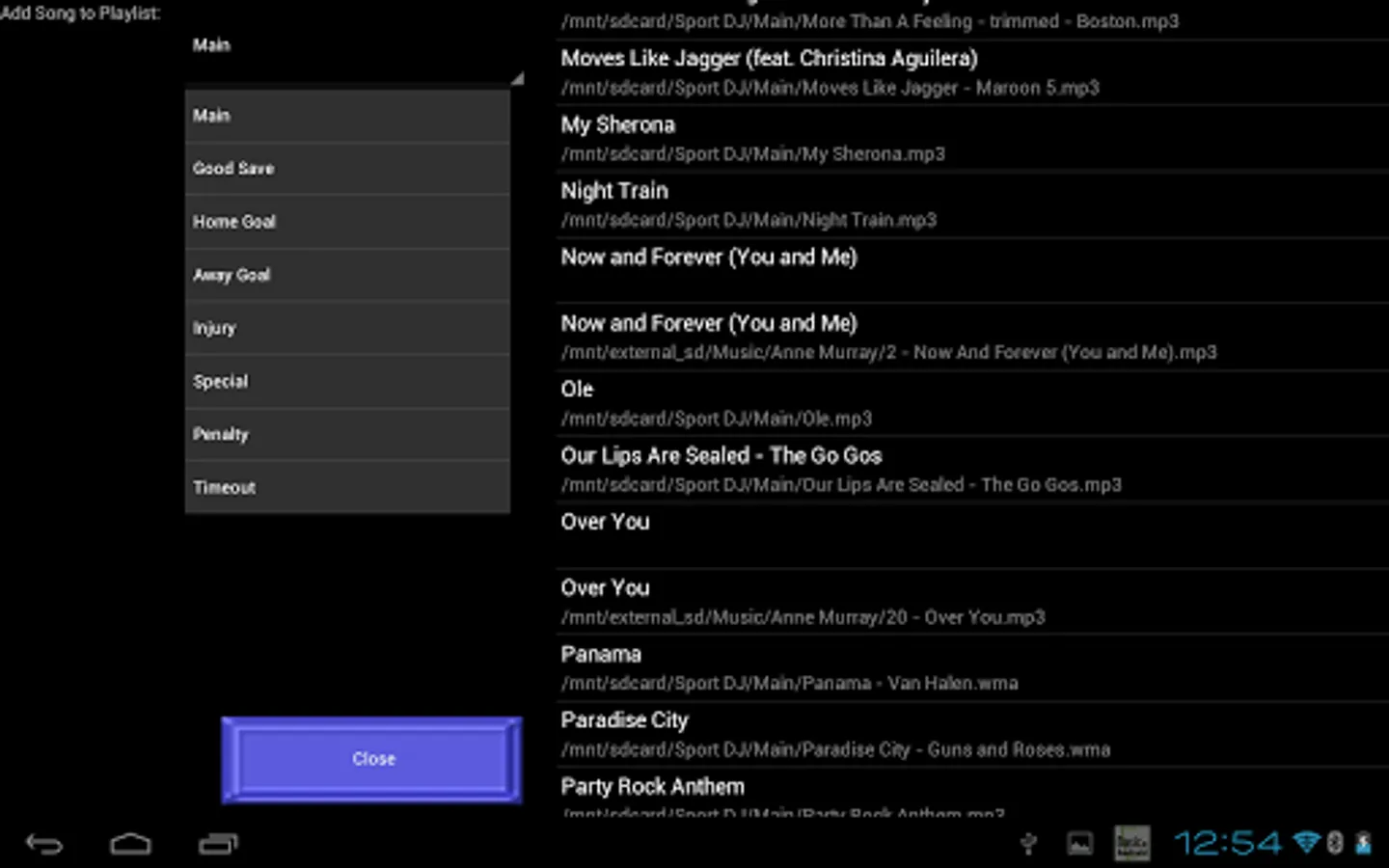1389x868 pixels.
Task: Choose the Injury playlist
Action: (347, 328)
